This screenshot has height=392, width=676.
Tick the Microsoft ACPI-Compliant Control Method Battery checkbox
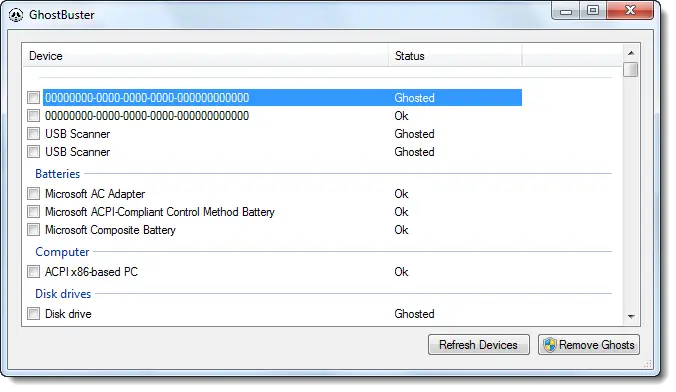[33, 212]
